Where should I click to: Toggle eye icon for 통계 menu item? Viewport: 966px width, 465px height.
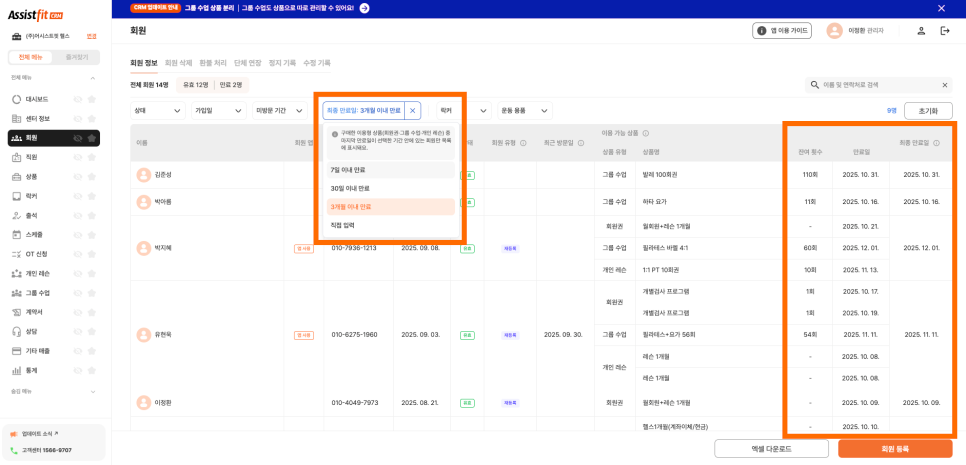[x=77, y=370]
